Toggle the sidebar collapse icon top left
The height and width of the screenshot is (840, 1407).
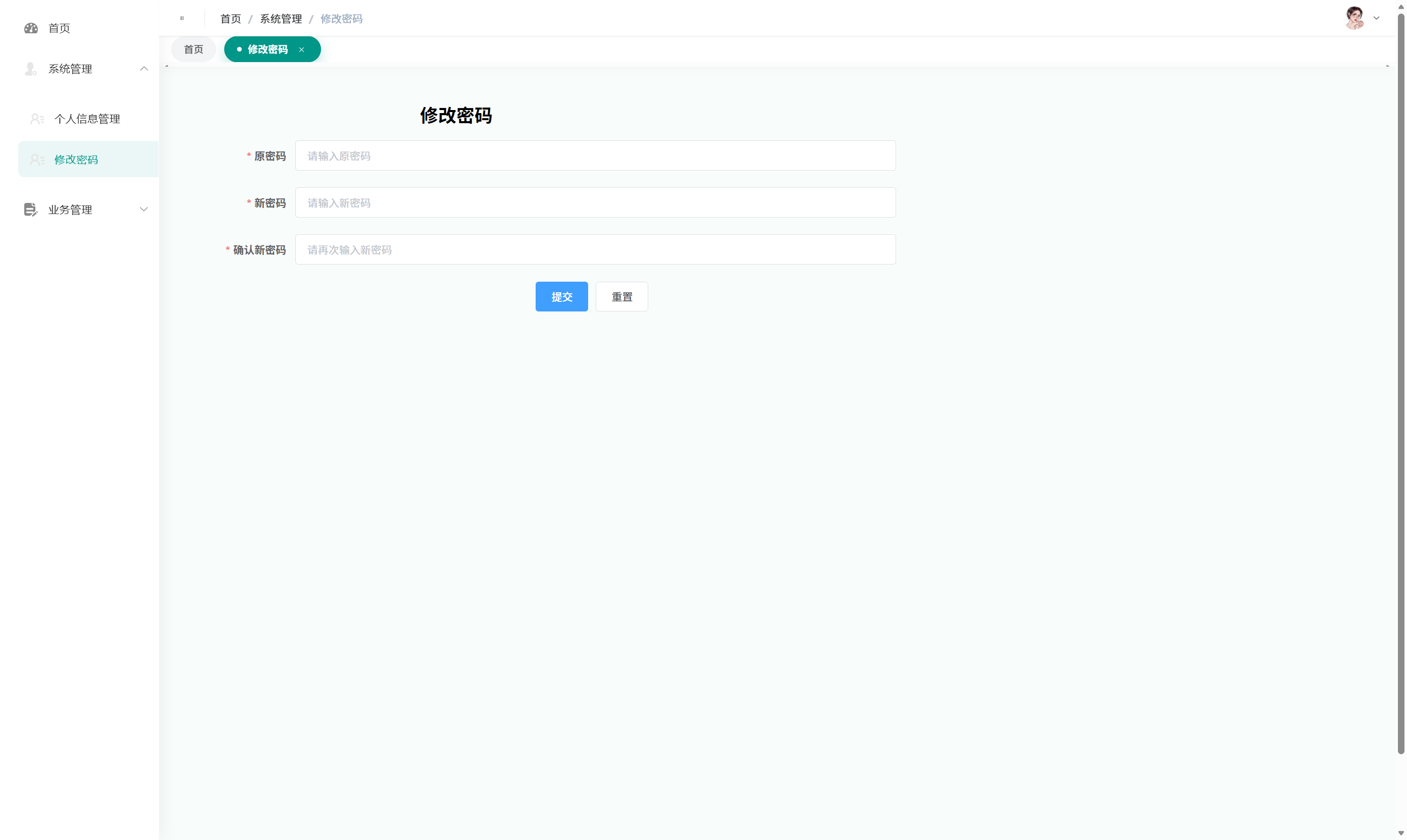coord(182,18)
